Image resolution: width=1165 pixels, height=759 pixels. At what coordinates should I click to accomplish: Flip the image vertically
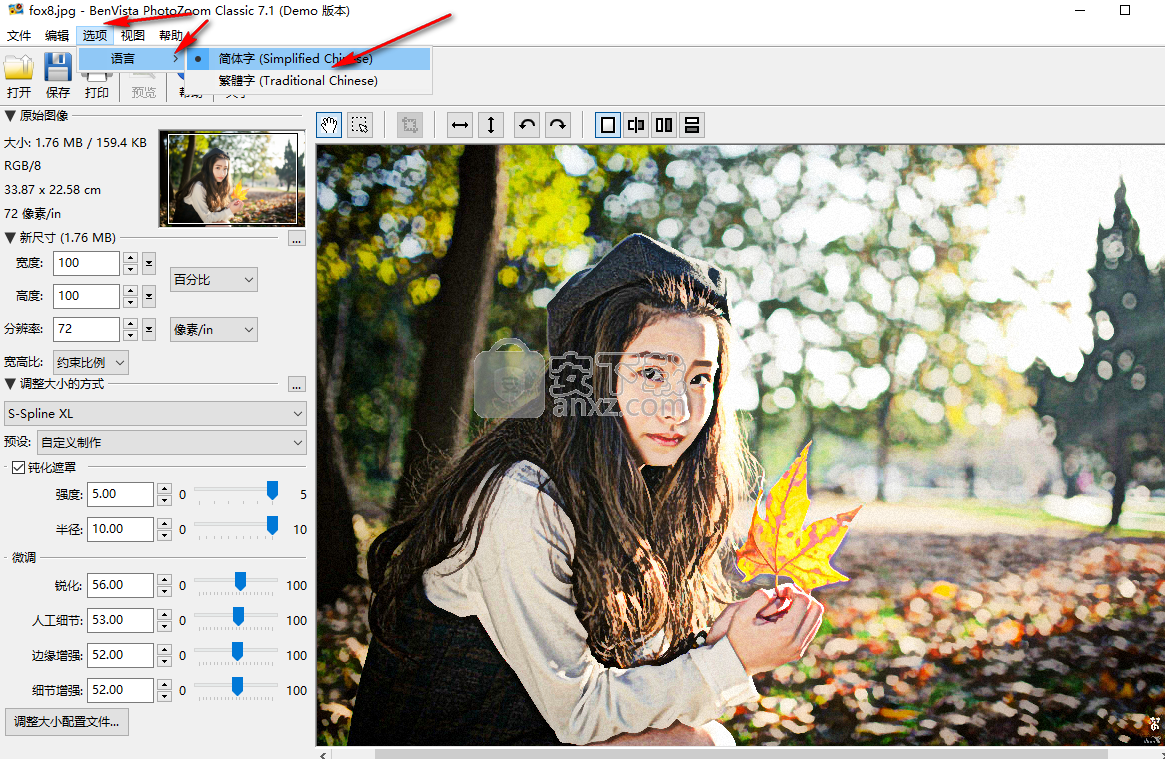coord(490,125)
